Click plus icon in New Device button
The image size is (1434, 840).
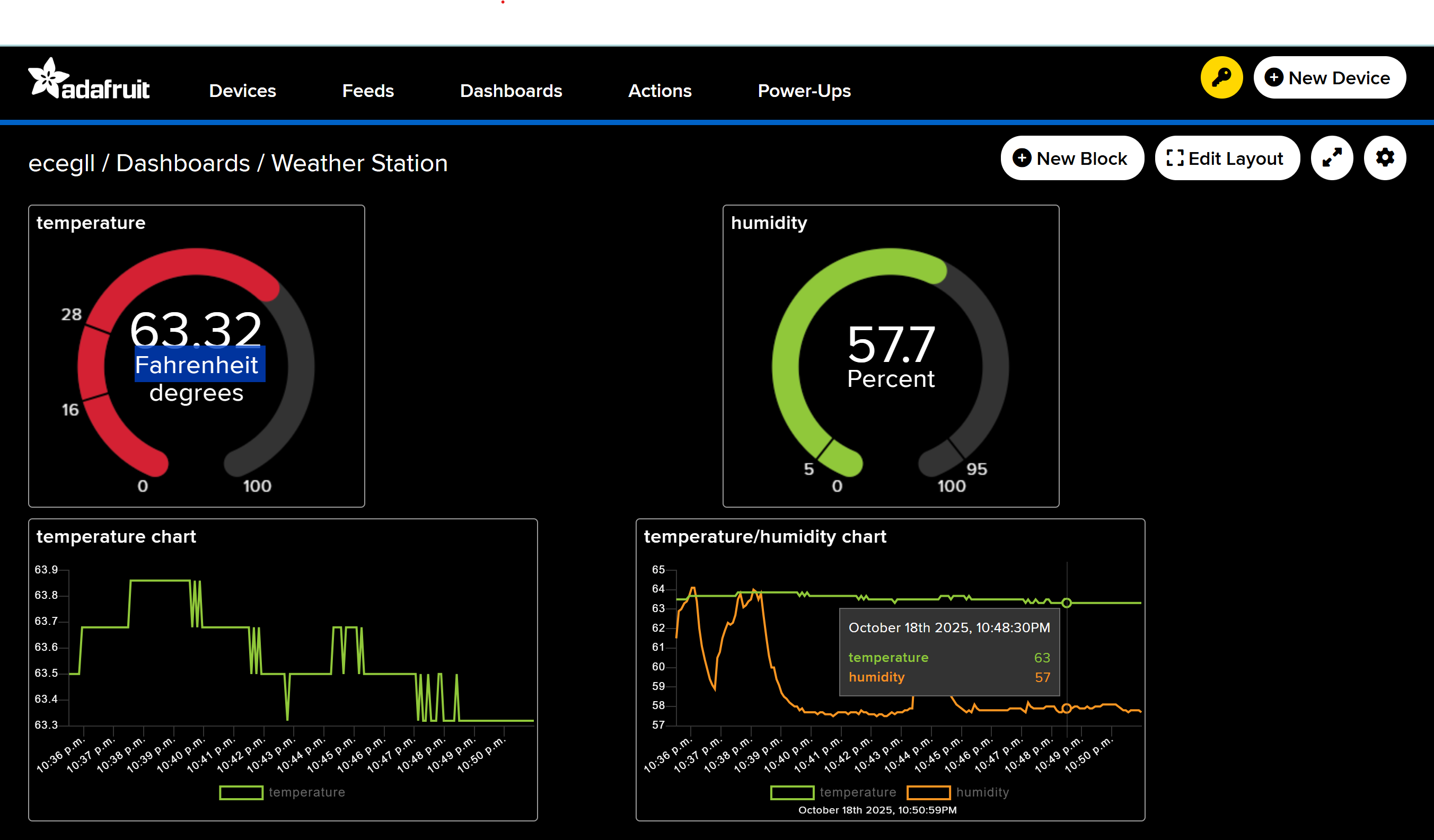point(1273,77)
